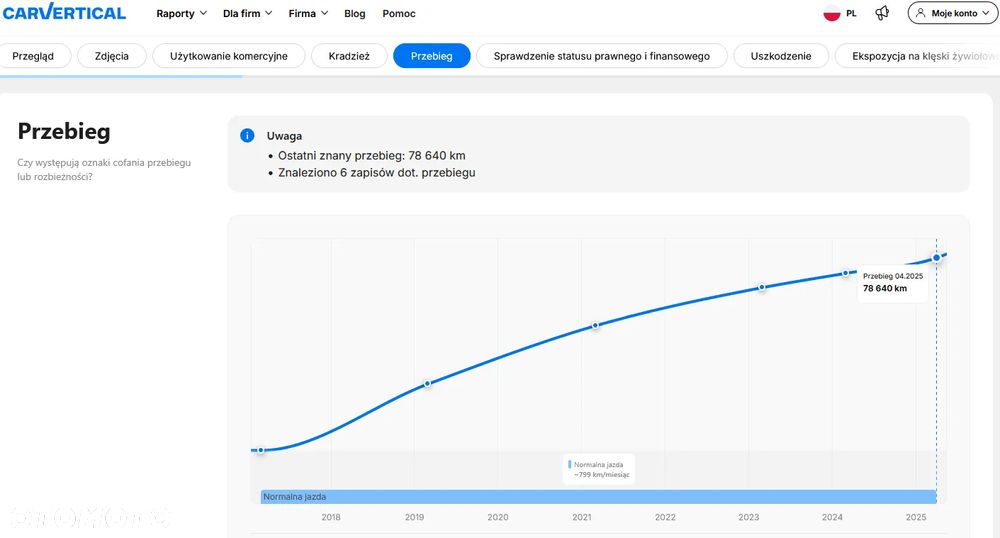
Task: Expand the Raporty dropdown menu
Action: 181,14
